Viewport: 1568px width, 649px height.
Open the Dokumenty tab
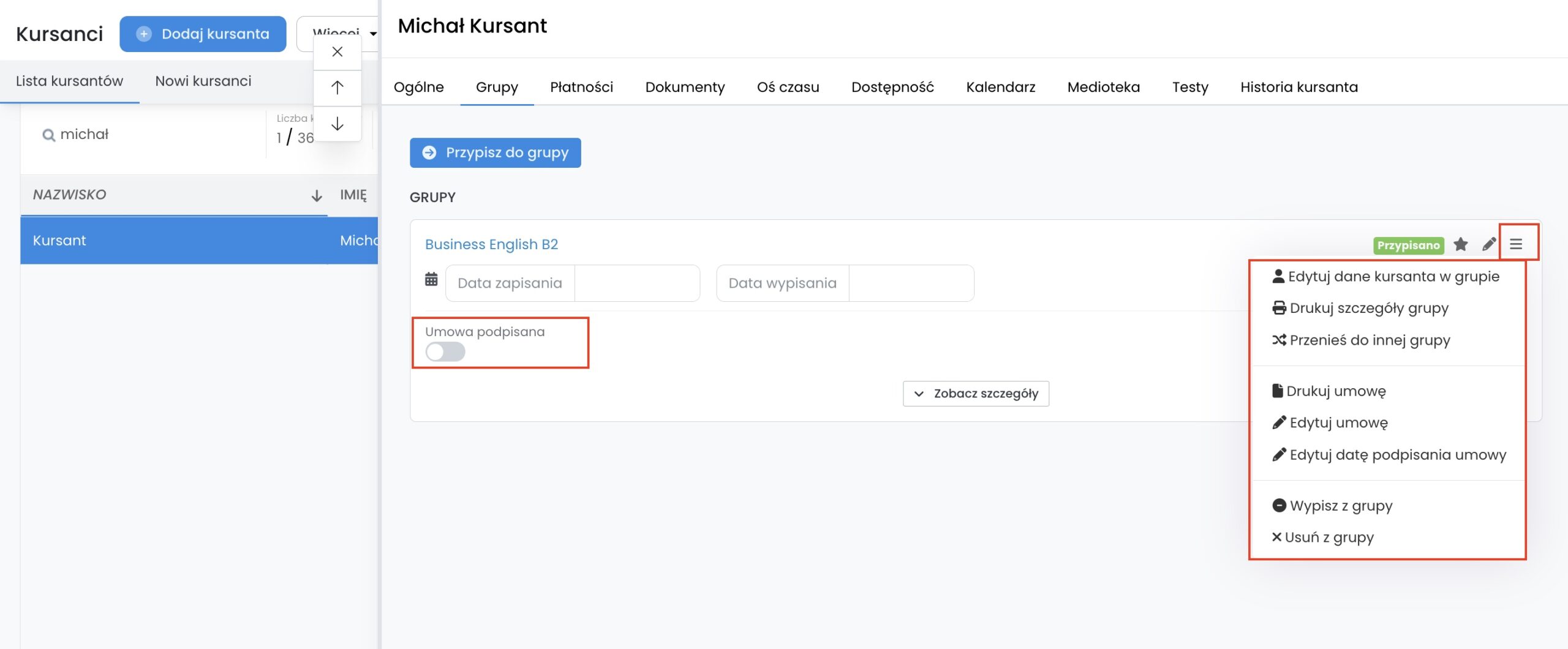685,87
